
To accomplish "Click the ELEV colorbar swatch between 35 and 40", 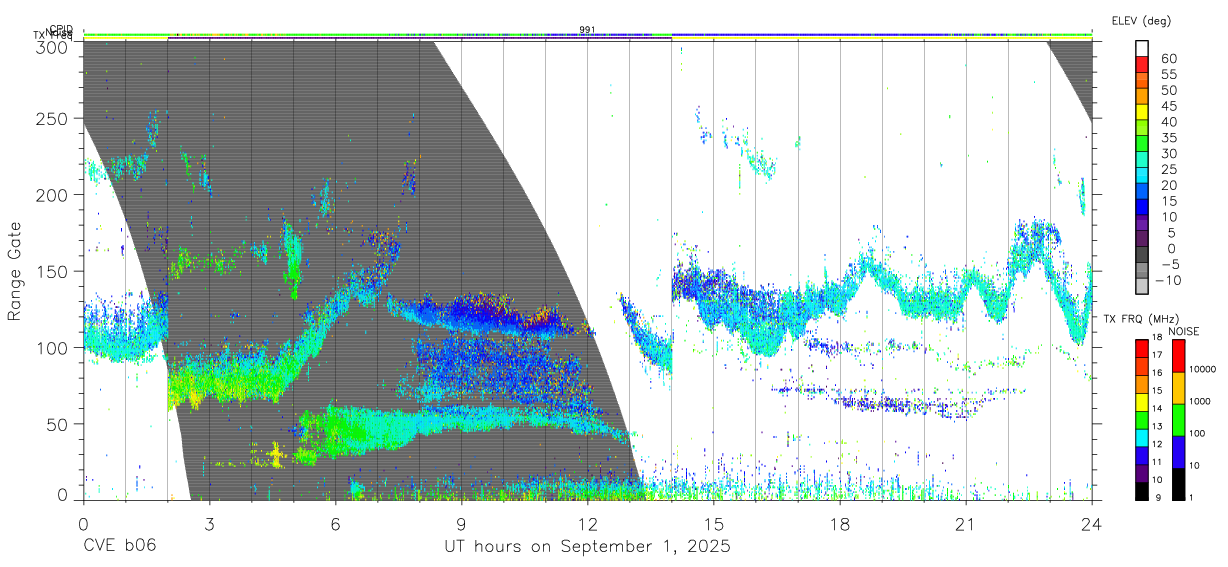I will (1143, 129).
